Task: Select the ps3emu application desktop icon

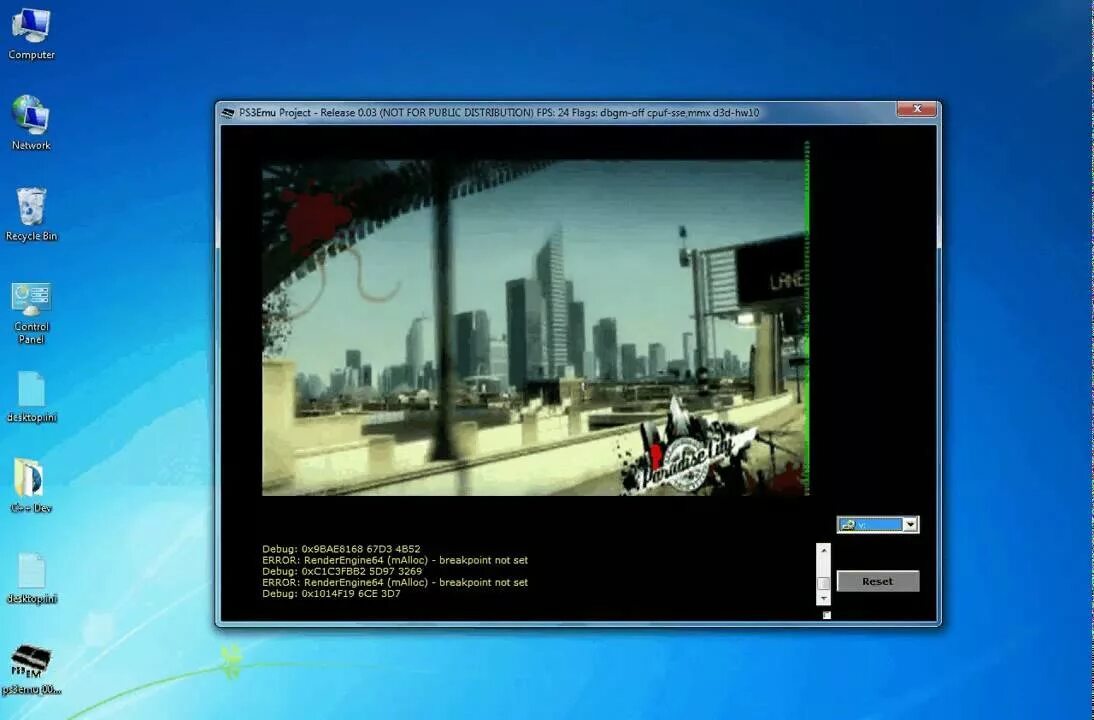Action: (x=31, y=668)
